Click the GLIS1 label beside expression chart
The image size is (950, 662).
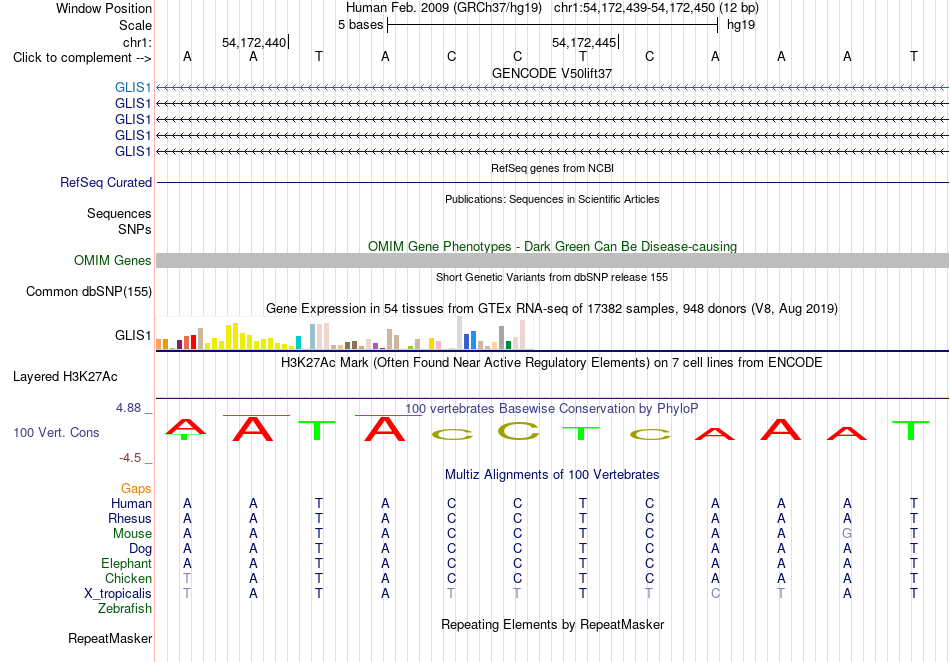click(133, 336)
